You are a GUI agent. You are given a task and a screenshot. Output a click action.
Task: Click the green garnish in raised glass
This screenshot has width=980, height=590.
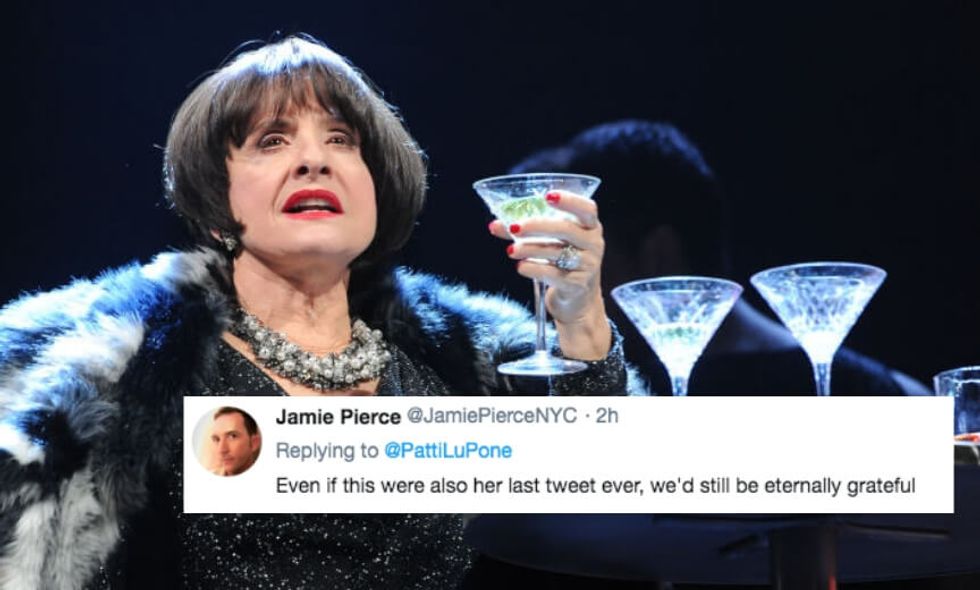pos(523,208)
